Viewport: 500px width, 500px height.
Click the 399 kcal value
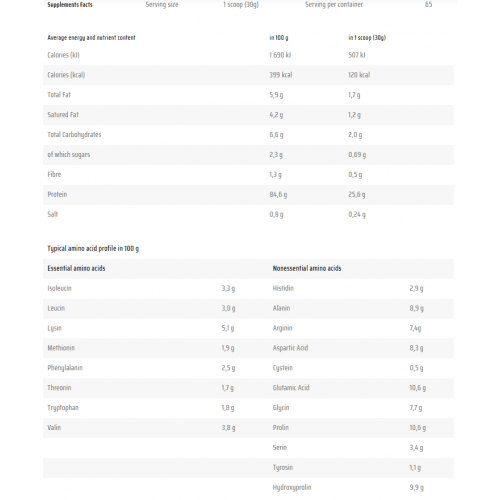[x=281, y=75]
